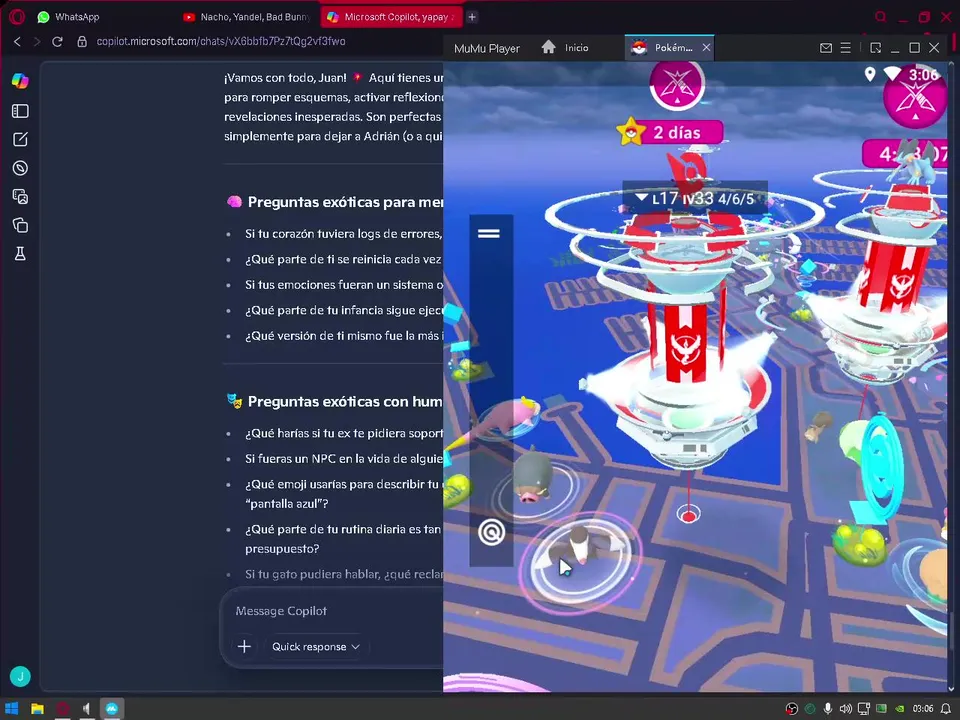Go back in browser history
This screenshot has width=960, height=720.
(x=17, y=42)
